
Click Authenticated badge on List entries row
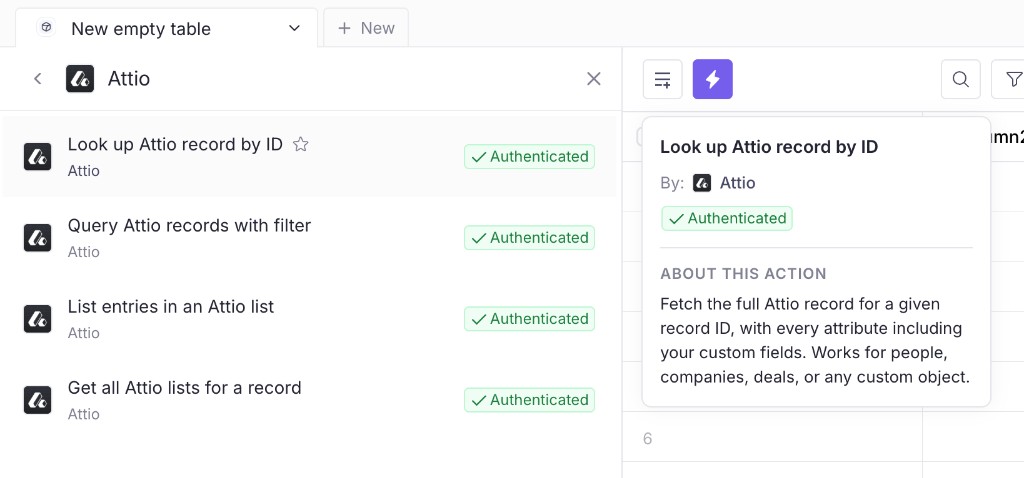coord(530,319)
